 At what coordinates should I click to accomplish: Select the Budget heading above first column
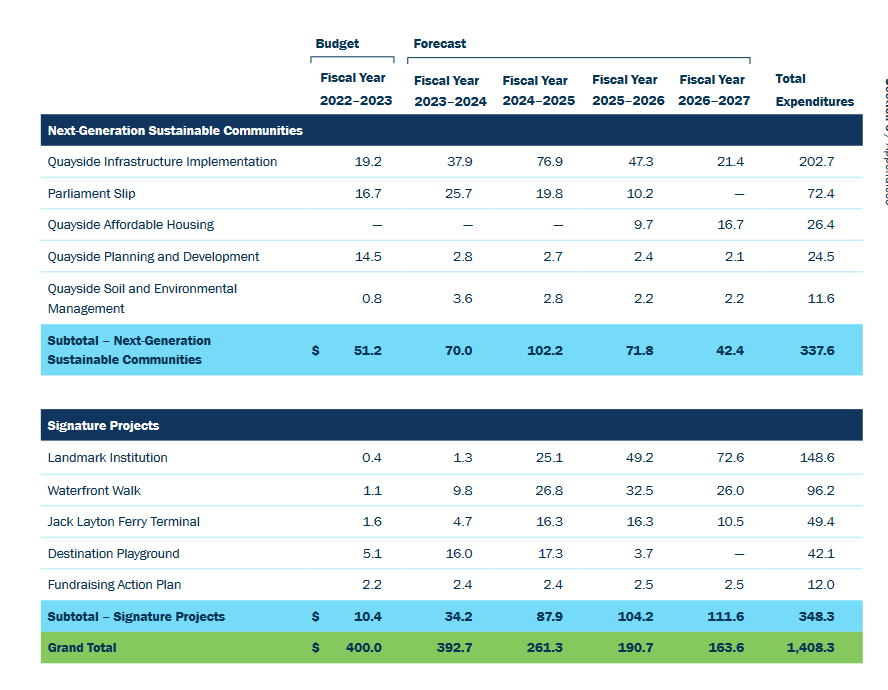pos(337,44)
